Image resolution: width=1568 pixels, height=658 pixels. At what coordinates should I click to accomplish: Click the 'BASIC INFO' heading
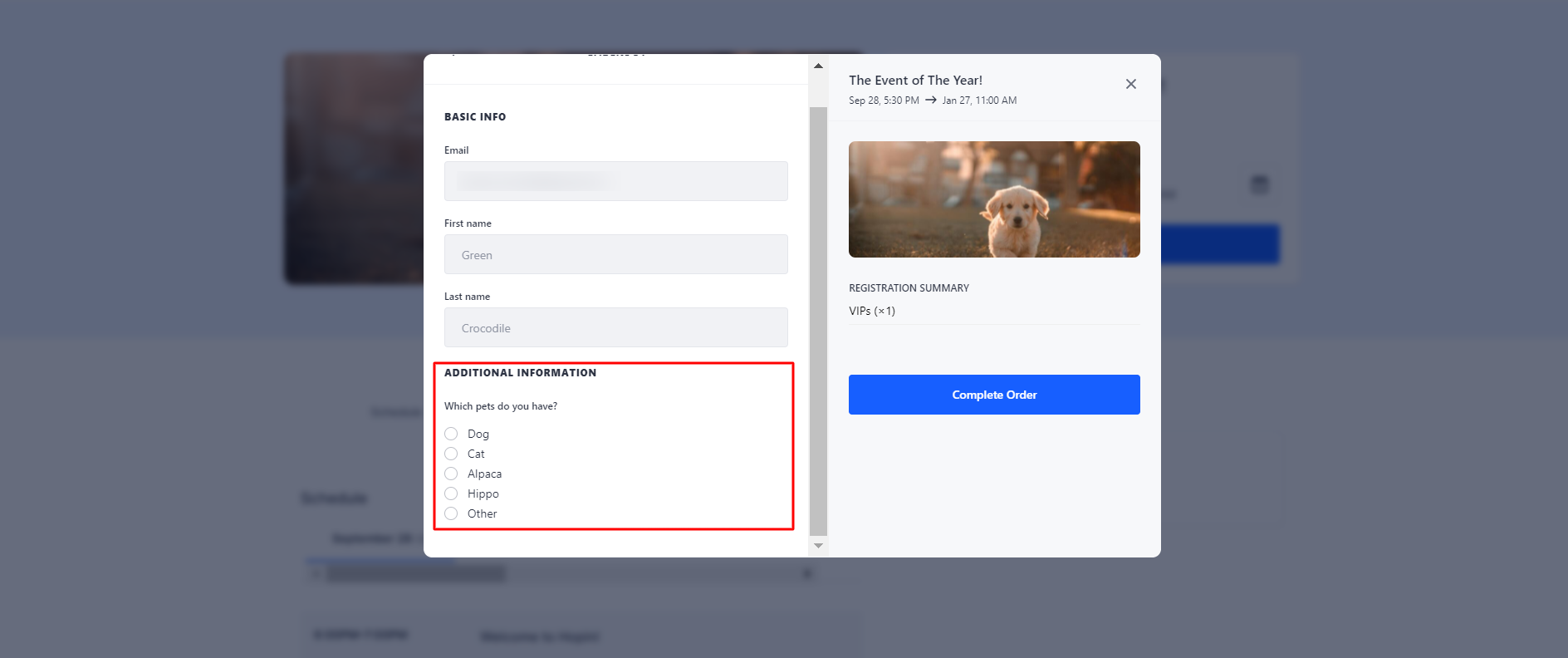475,117
